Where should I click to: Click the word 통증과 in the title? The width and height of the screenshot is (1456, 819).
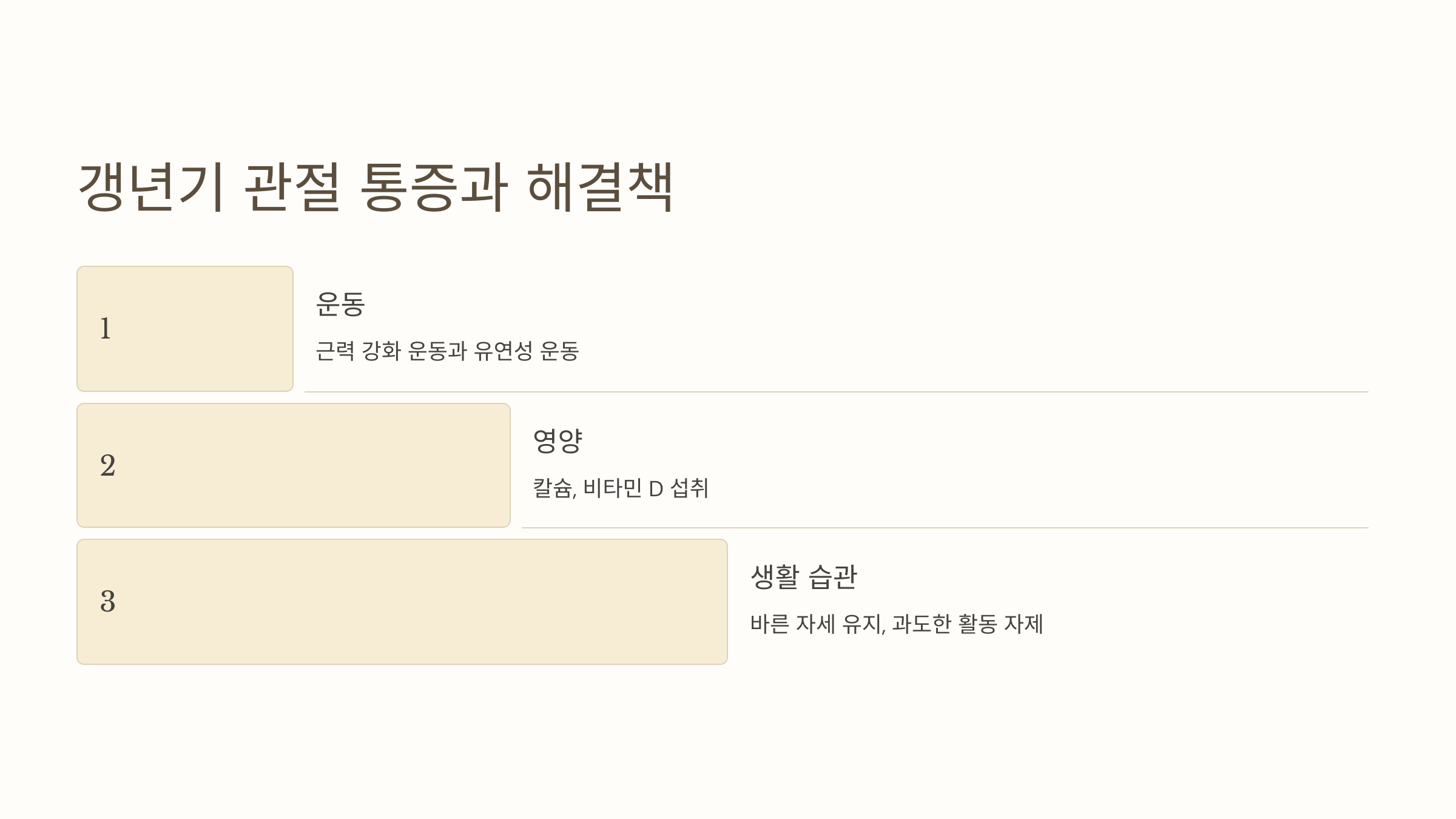click(434, 187)
